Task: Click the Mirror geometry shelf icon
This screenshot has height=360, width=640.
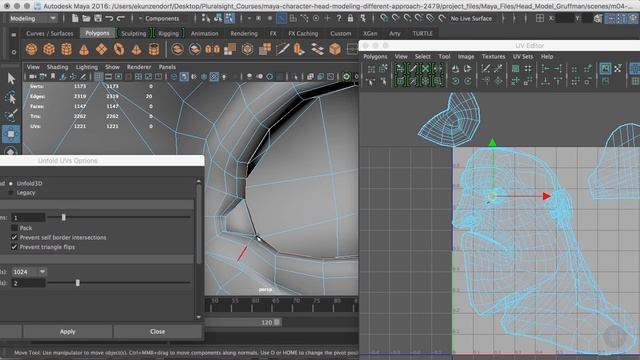Action: (x=212, y=49)
